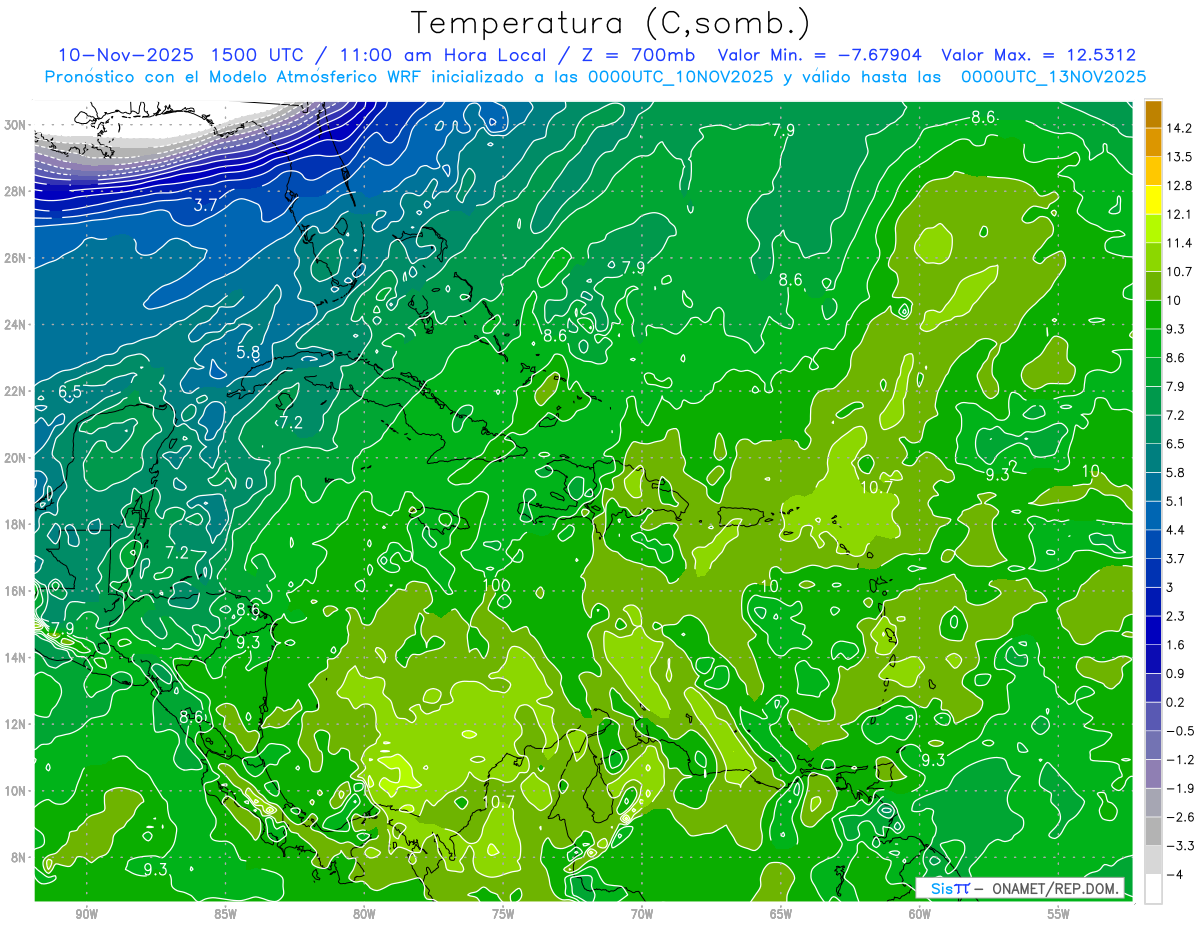Click the 90W longitude axis label
Image resolution: width=1200 pixels, height=927 pixels.
tap(86, 914)
